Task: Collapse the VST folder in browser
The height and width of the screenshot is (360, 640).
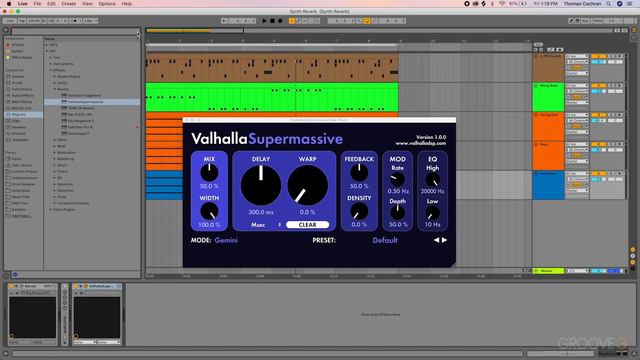Action: [x=47, y=51]
